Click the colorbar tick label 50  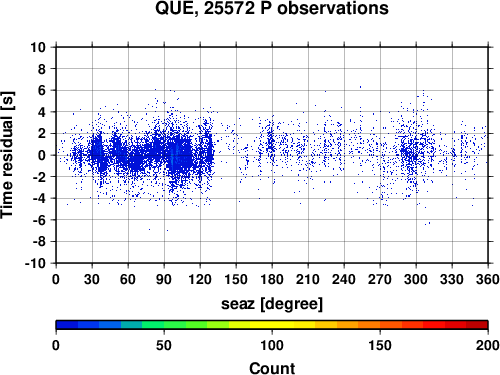point(164,345)
